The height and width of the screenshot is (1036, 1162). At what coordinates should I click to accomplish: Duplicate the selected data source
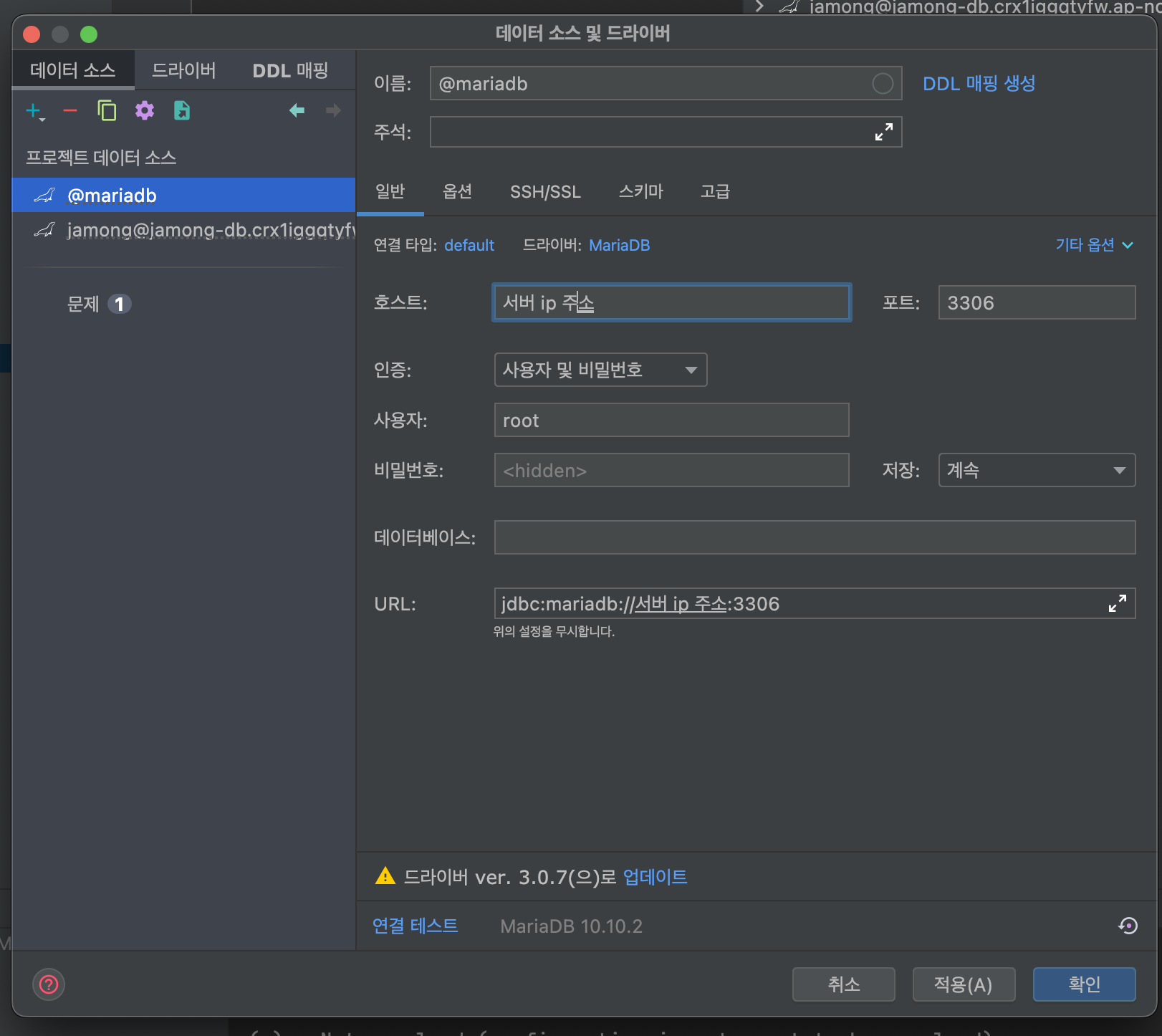pos(107,110)
